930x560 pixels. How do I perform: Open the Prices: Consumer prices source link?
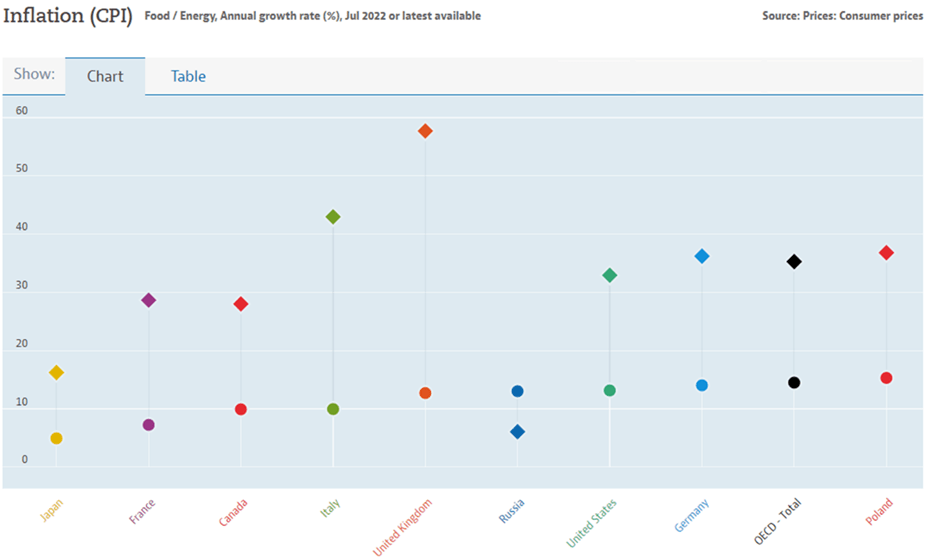(859, 16)
